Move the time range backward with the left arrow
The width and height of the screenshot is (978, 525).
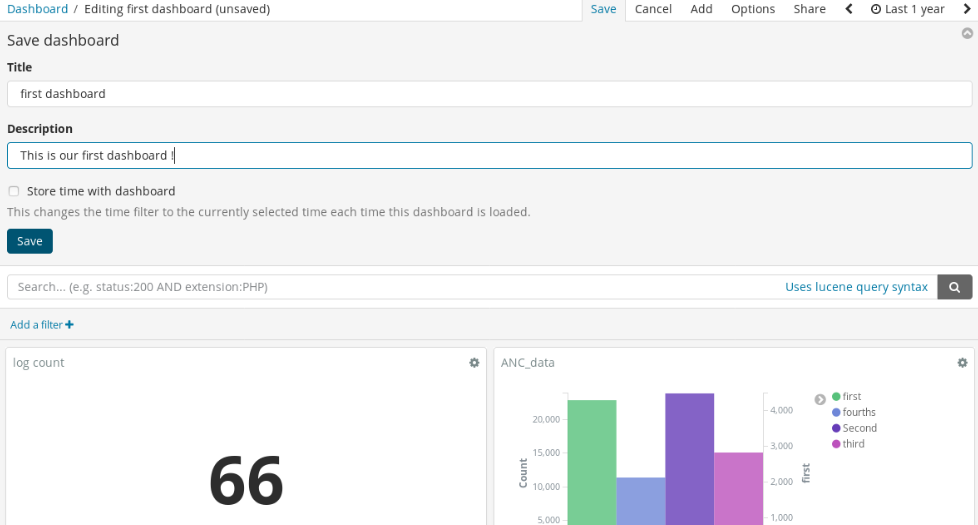[x=849, y=9]
